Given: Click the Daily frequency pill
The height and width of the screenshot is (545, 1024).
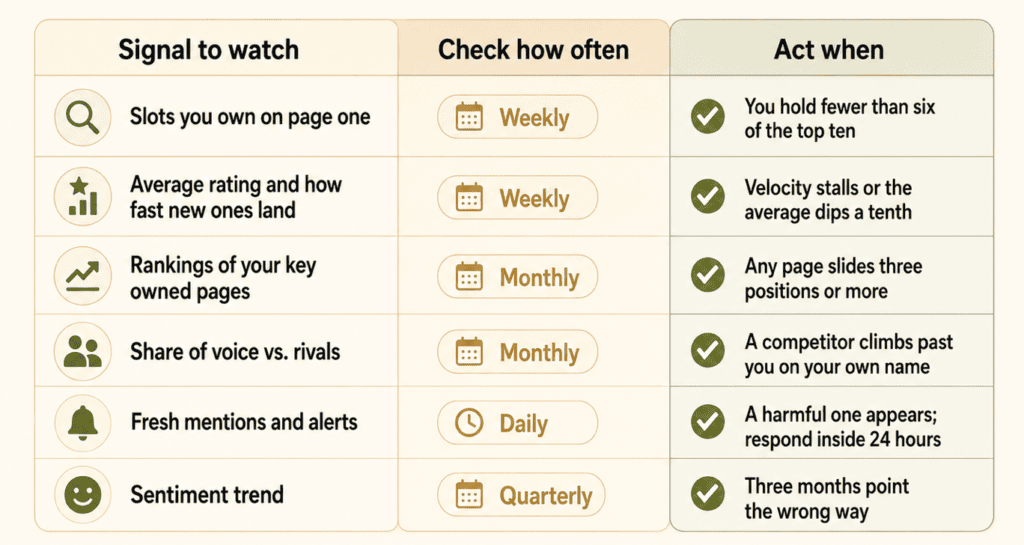Looking at the screenshot, I should point(517,423).
